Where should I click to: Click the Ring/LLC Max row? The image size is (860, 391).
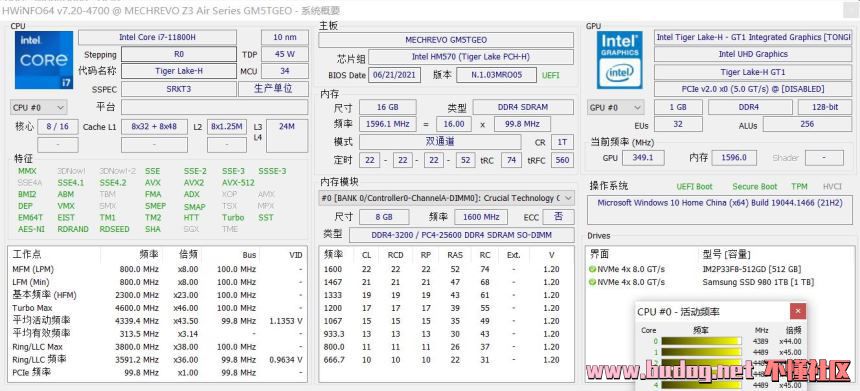(157, 347)
